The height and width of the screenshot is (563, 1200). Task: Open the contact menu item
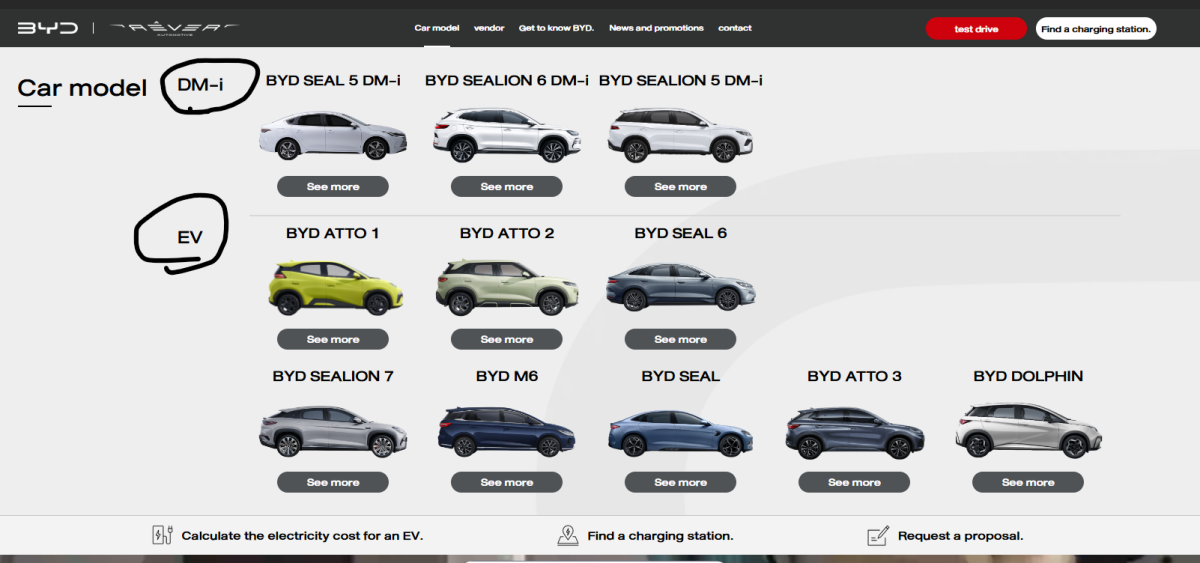tap(735, 28)
